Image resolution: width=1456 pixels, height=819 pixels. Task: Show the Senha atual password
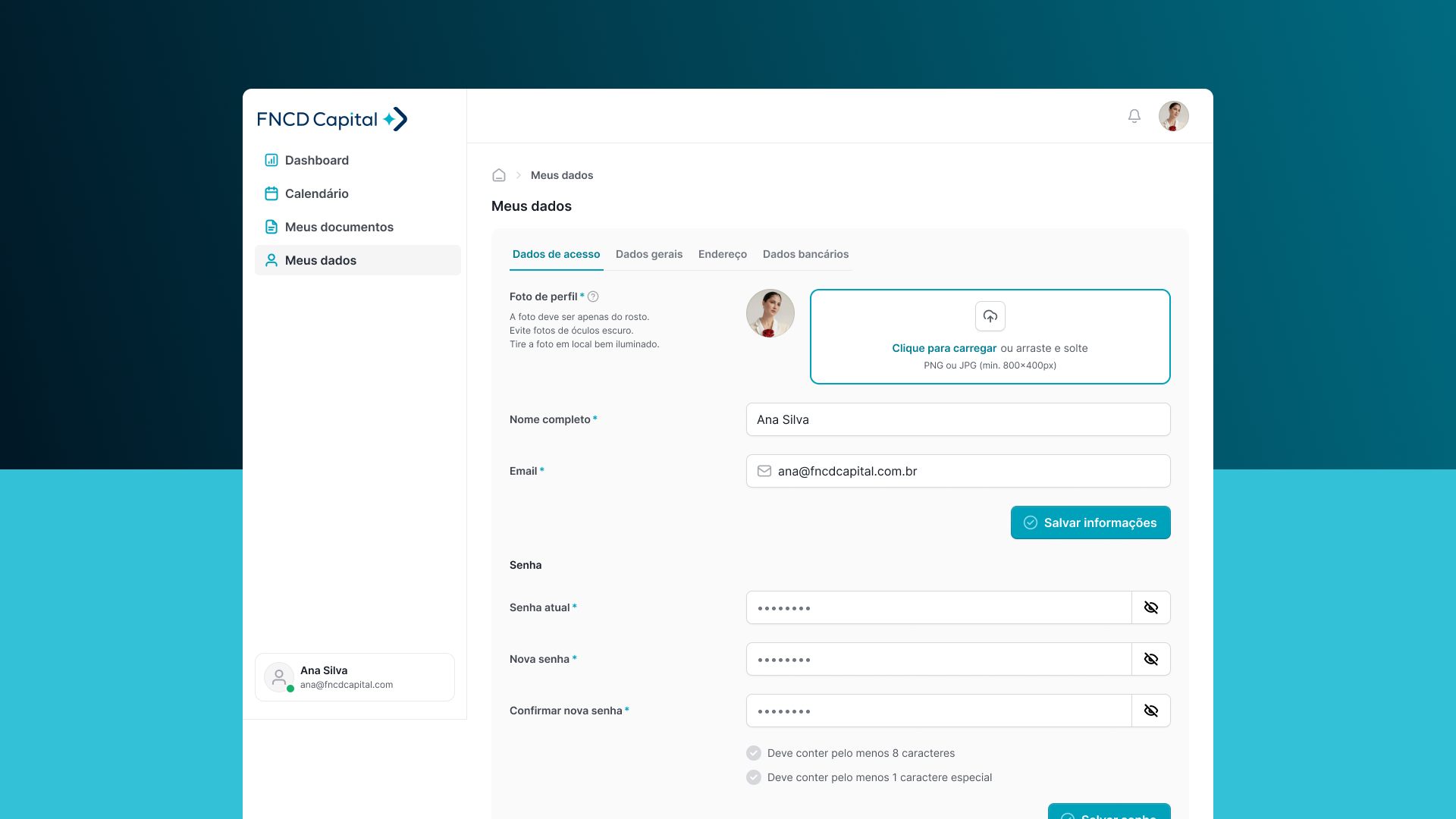point(1150,607)
